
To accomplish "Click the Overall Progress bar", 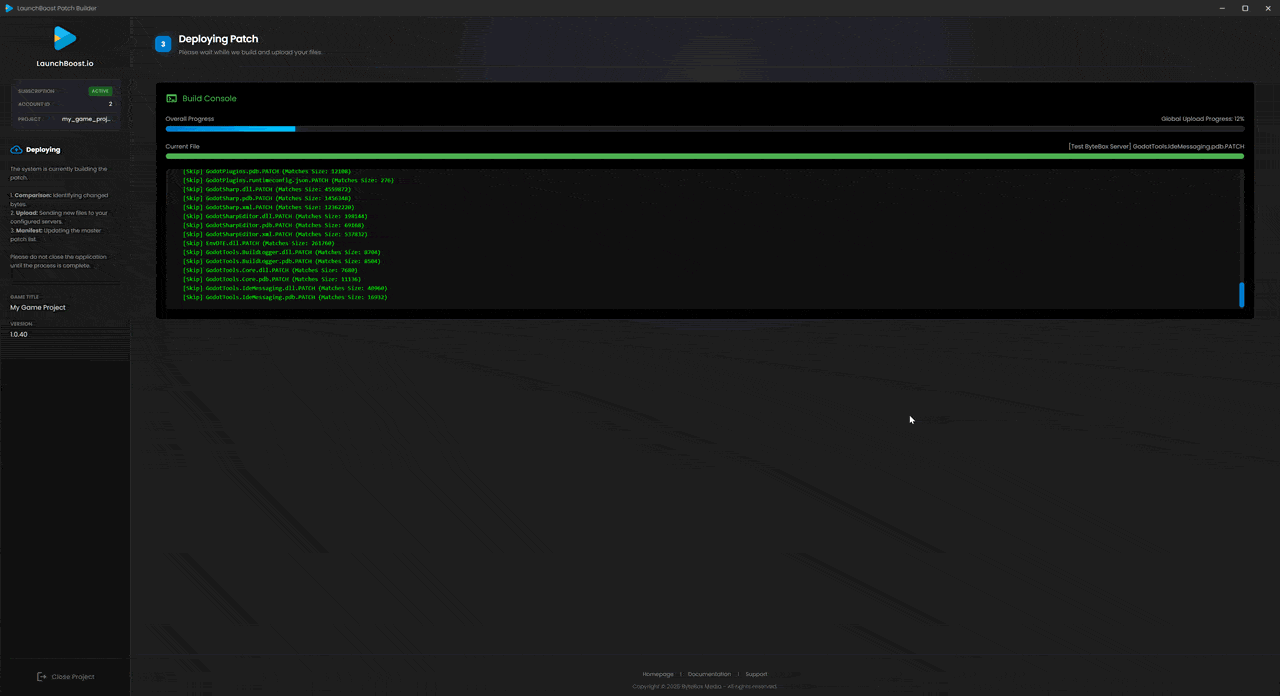I will click(x=705, y=129).
